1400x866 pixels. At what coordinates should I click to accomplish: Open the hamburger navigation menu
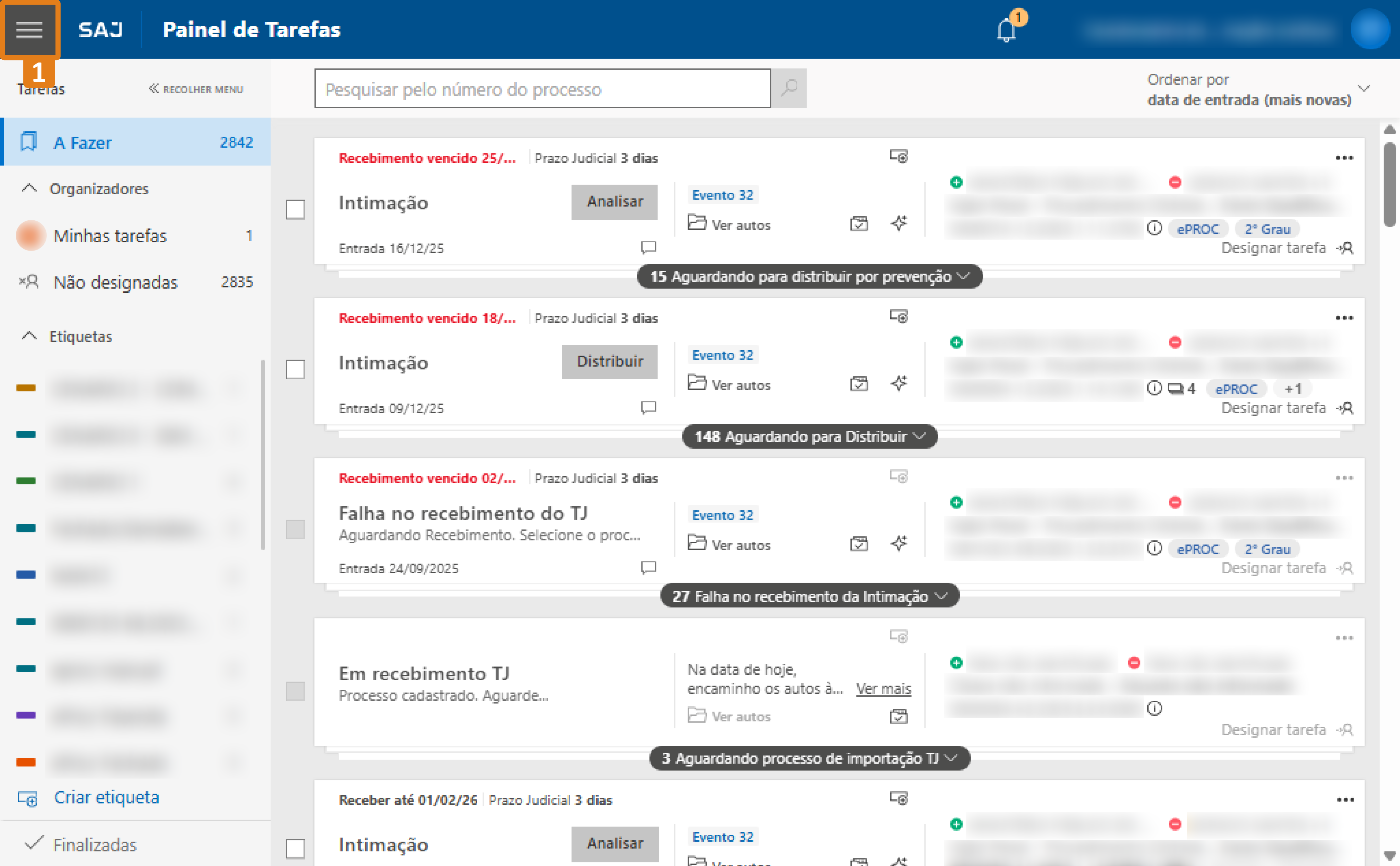30,29
